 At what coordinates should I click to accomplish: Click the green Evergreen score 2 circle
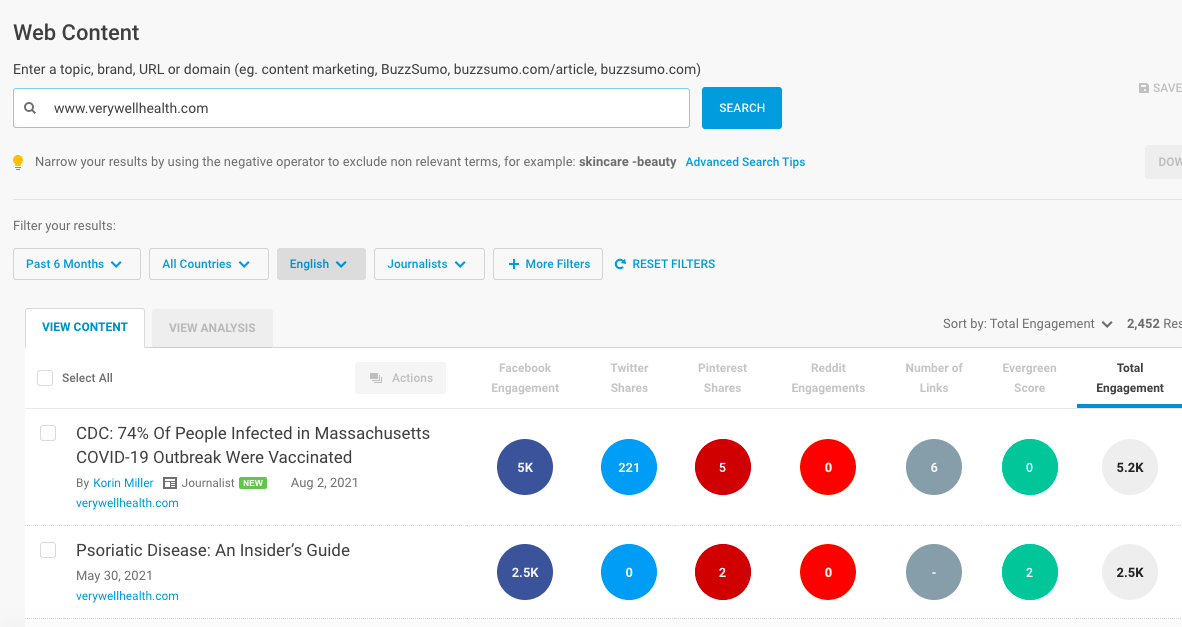point(1029,573)
